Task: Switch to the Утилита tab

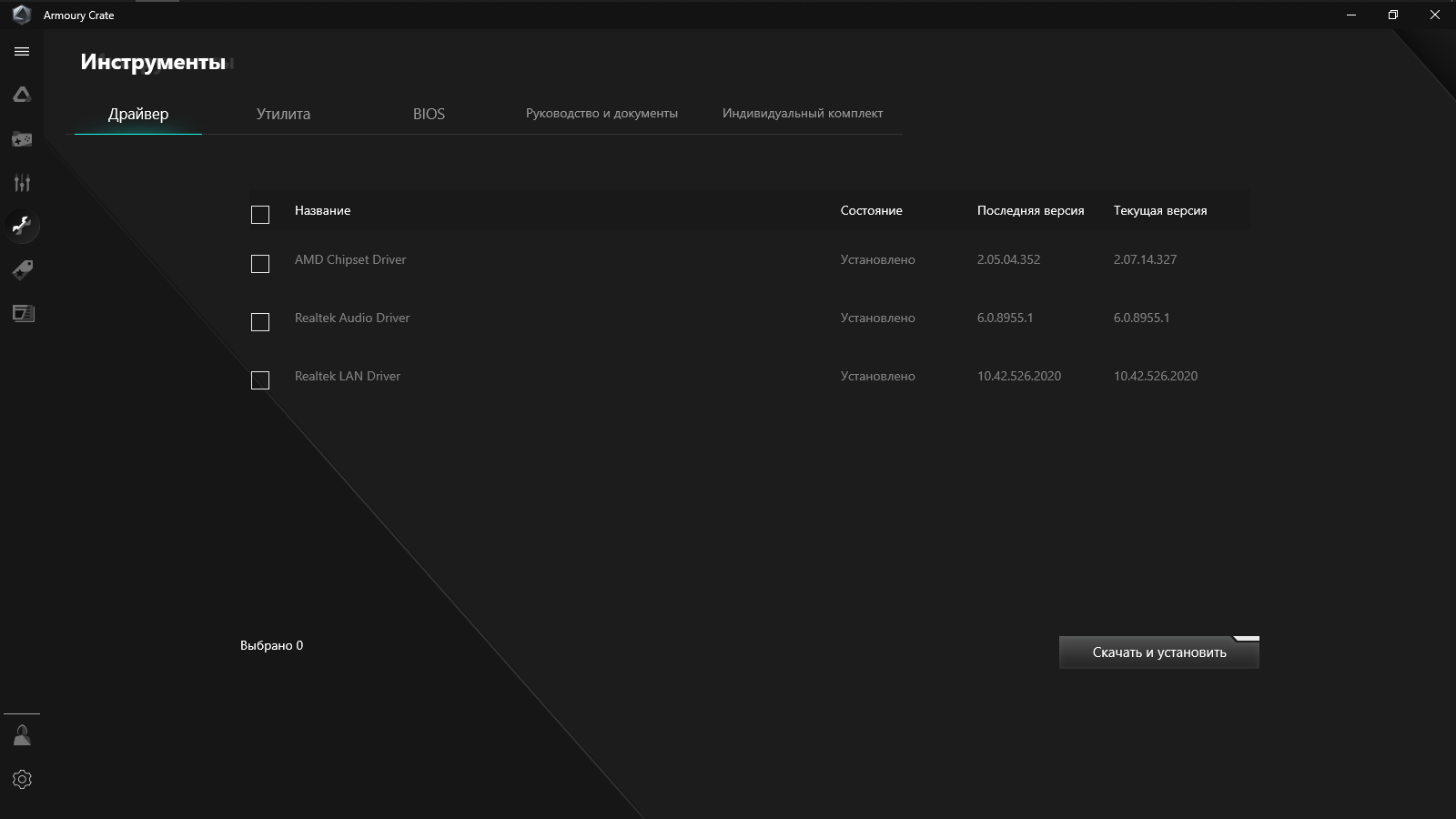Action: tap(283, 114)
